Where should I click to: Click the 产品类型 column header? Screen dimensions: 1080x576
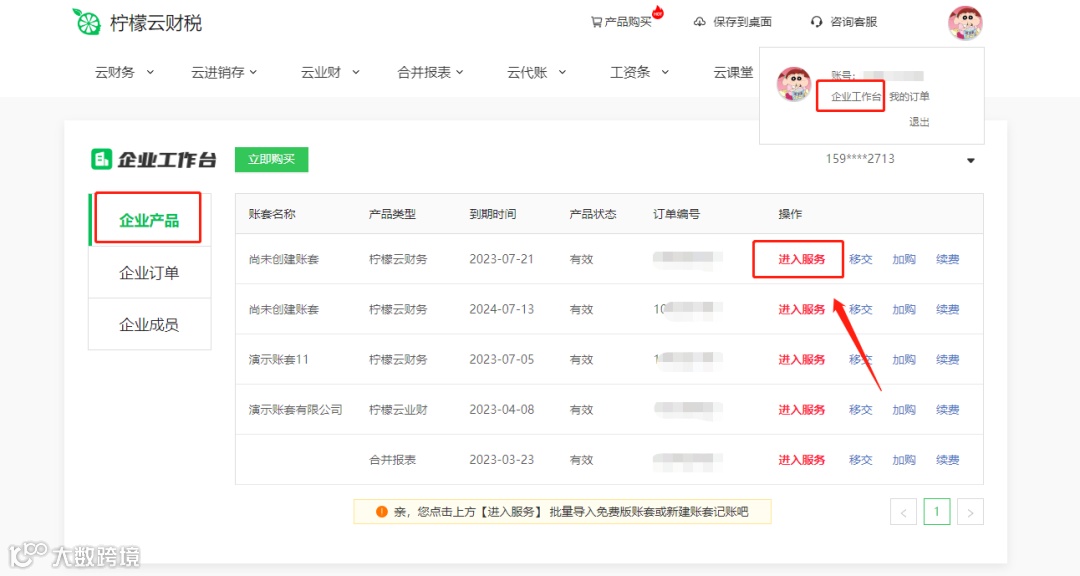coord(393,214)
